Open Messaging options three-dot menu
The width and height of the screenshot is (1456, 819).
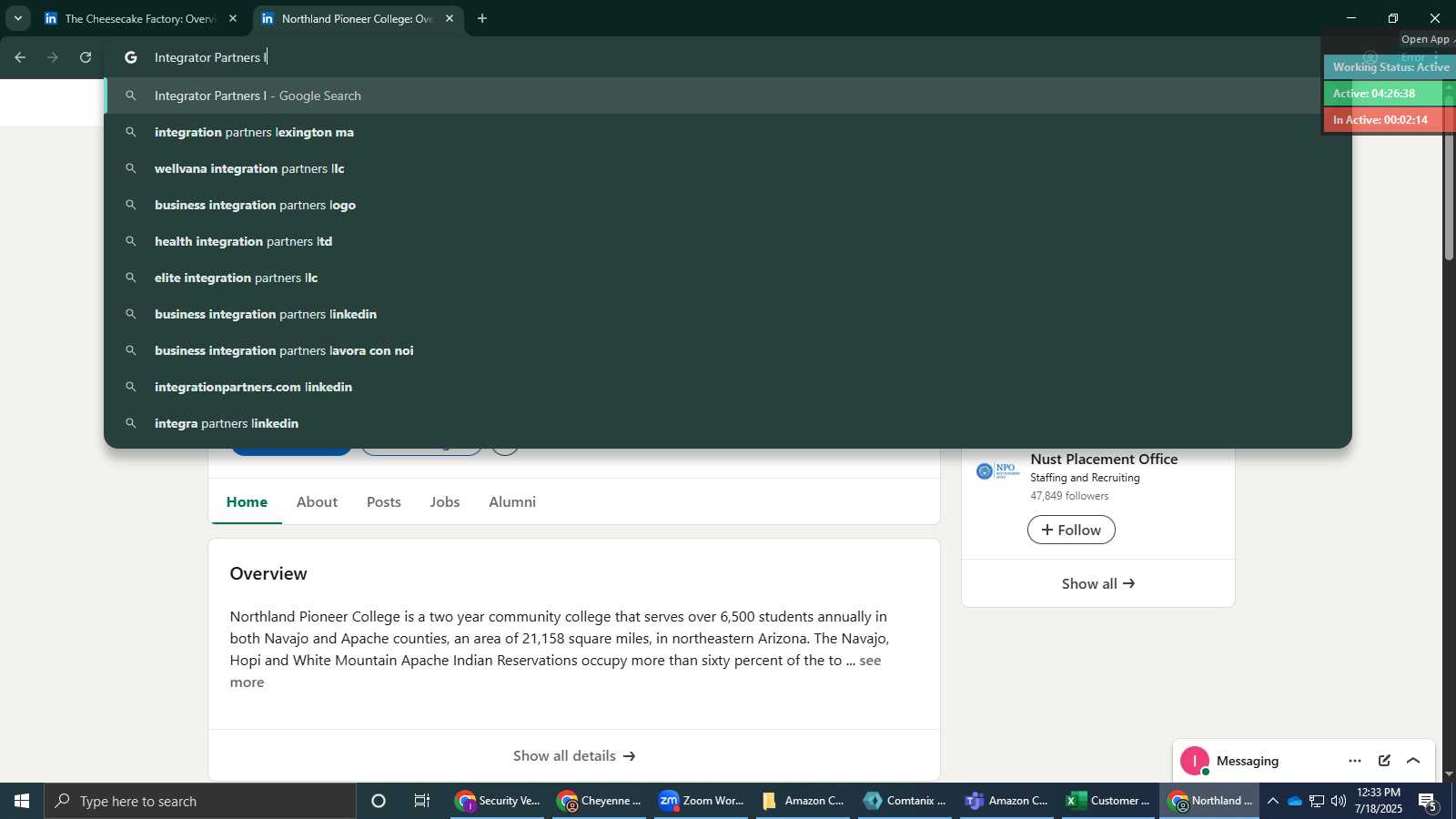pyautogui.click(x=1355, y=761)
